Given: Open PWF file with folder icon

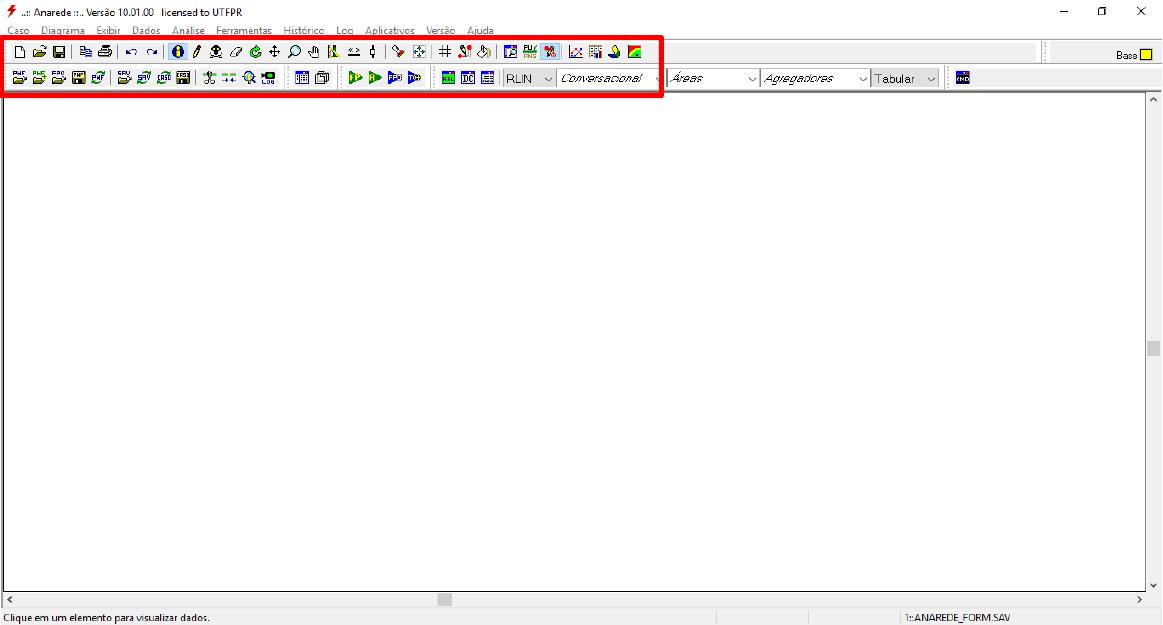Looking at the screenshot, I should pyautogui.click(x=20, y=78).
